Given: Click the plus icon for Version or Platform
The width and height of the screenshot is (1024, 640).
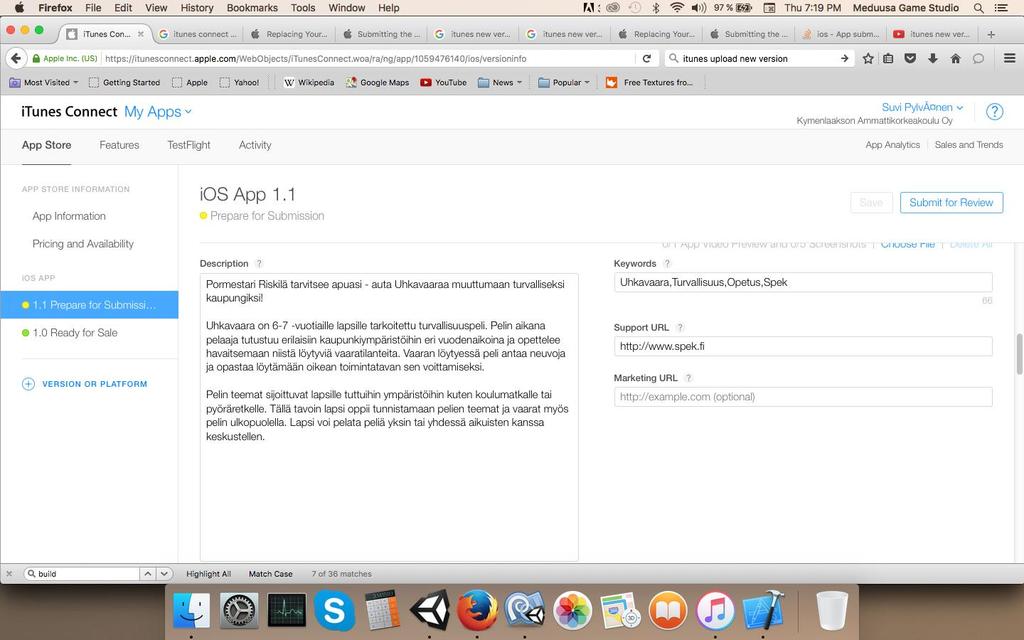Looking at the screenshot, I should tap(28, 384).
